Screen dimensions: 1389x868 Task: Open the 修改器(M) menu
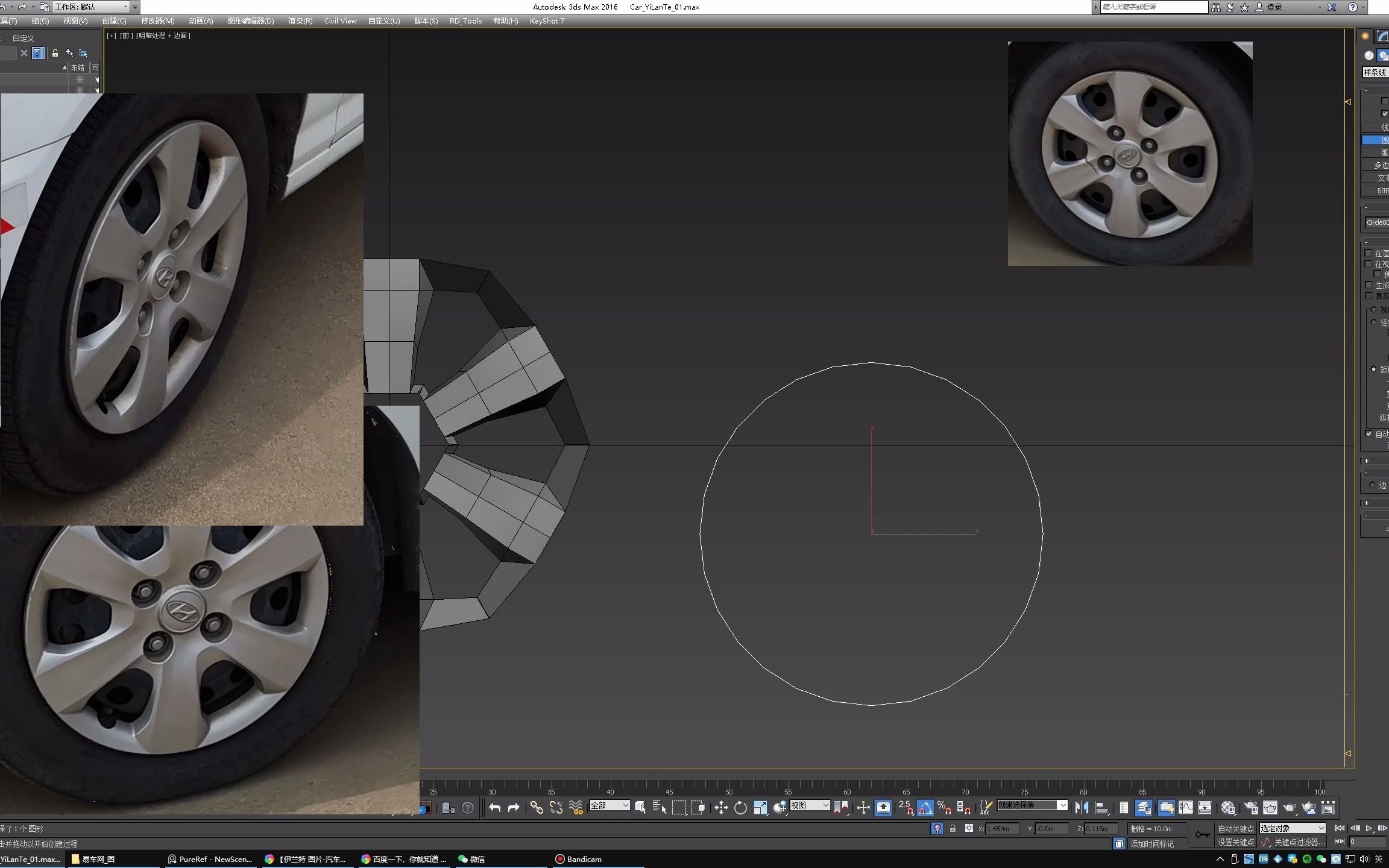click(157, 20)
